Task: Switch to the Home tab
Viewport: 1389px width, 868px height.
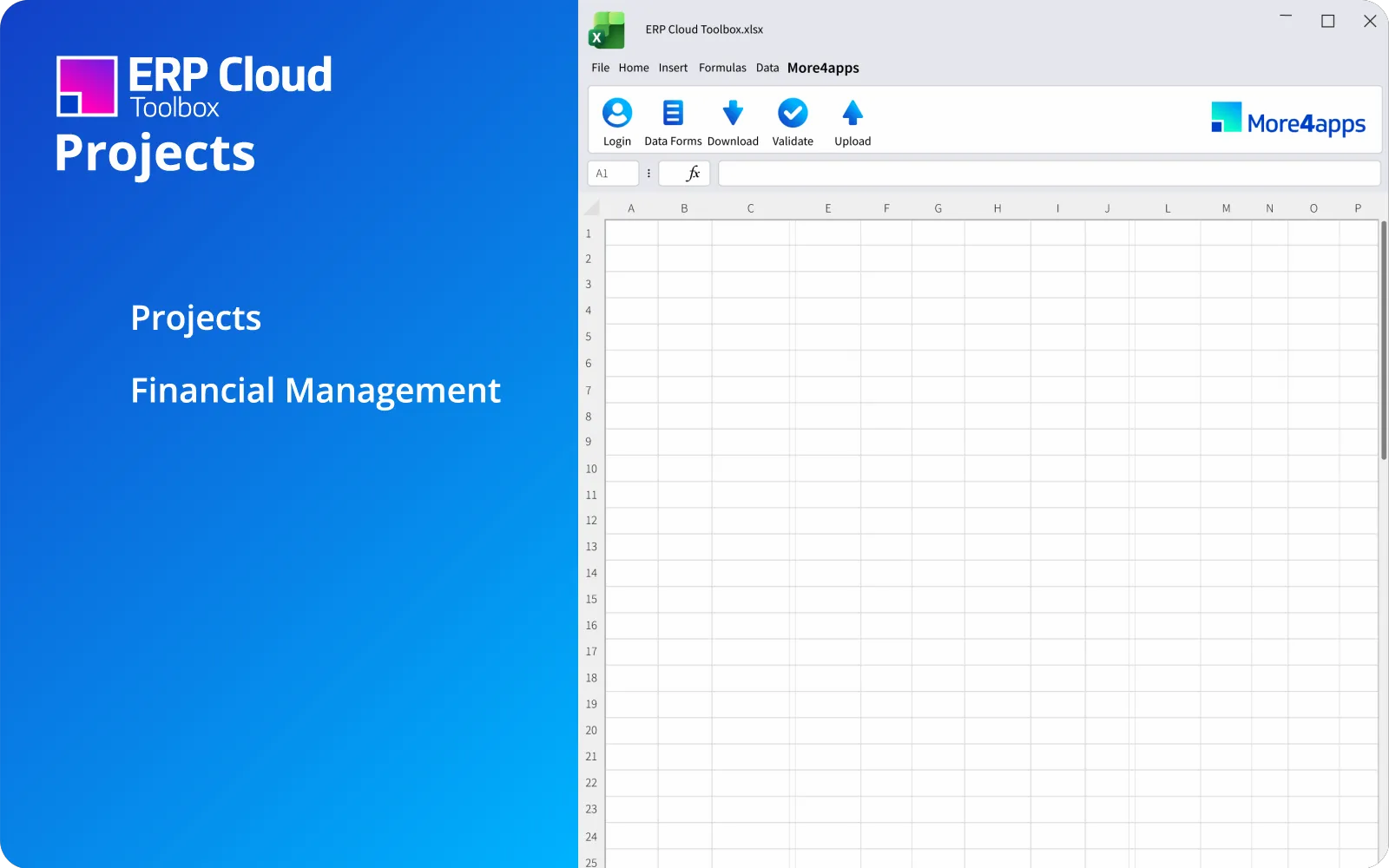Action: click(634, 68)
